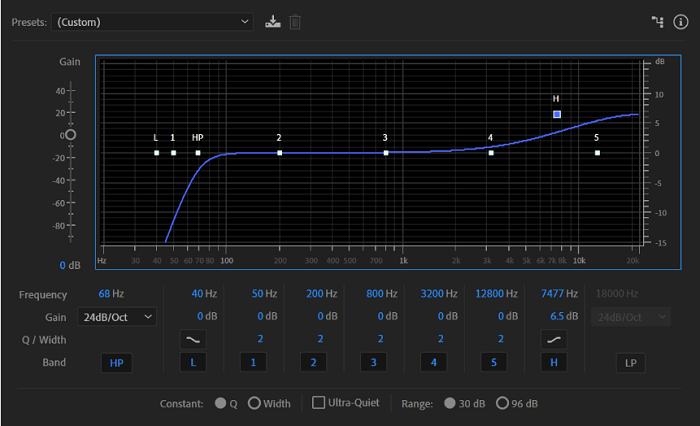This screenshot has height=426, width=700.
Task: Toggle the HP band button
Action: [x=118, y=362]
